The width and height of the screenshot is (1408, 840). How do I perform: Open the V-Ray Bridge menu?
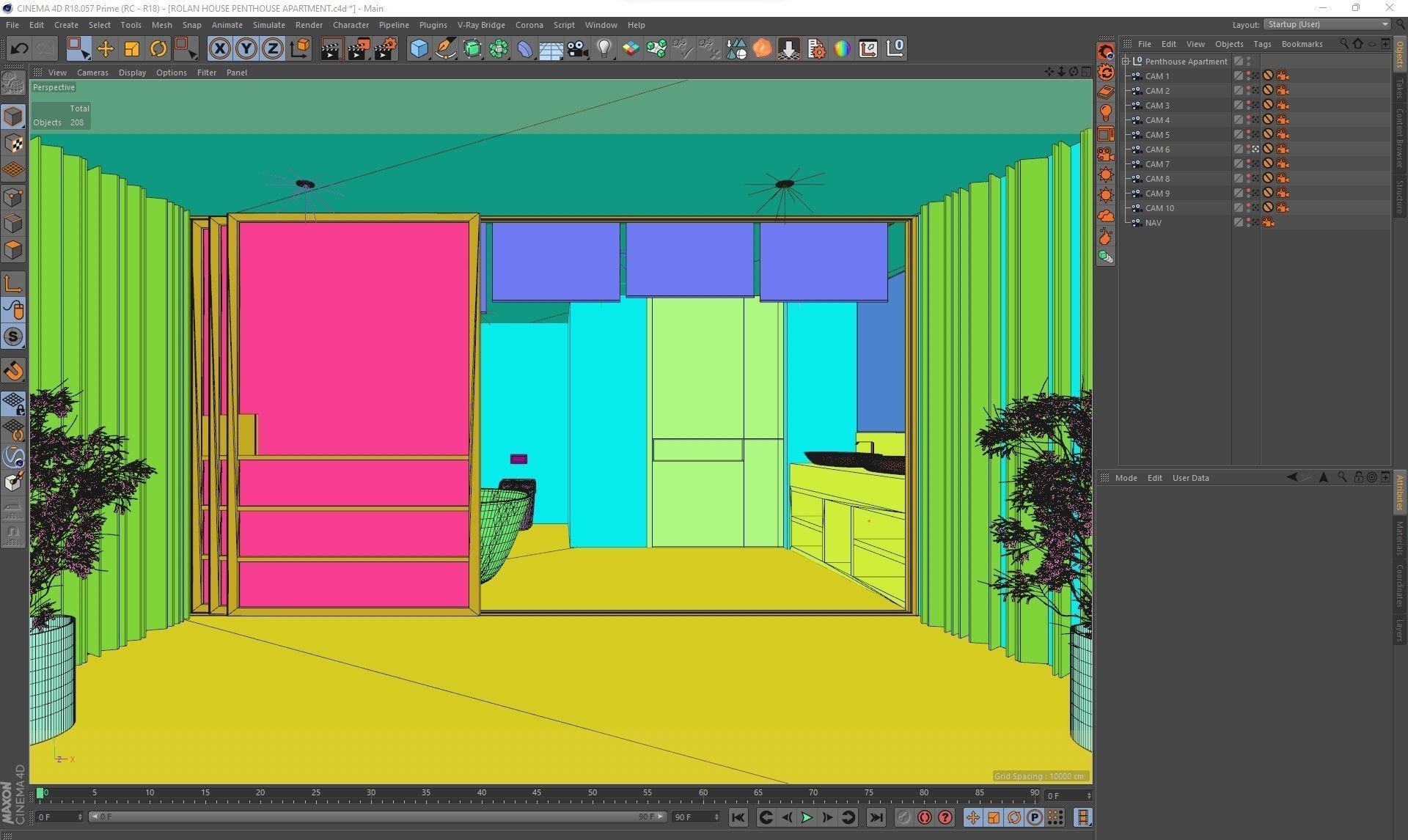[x=481, y=25]
